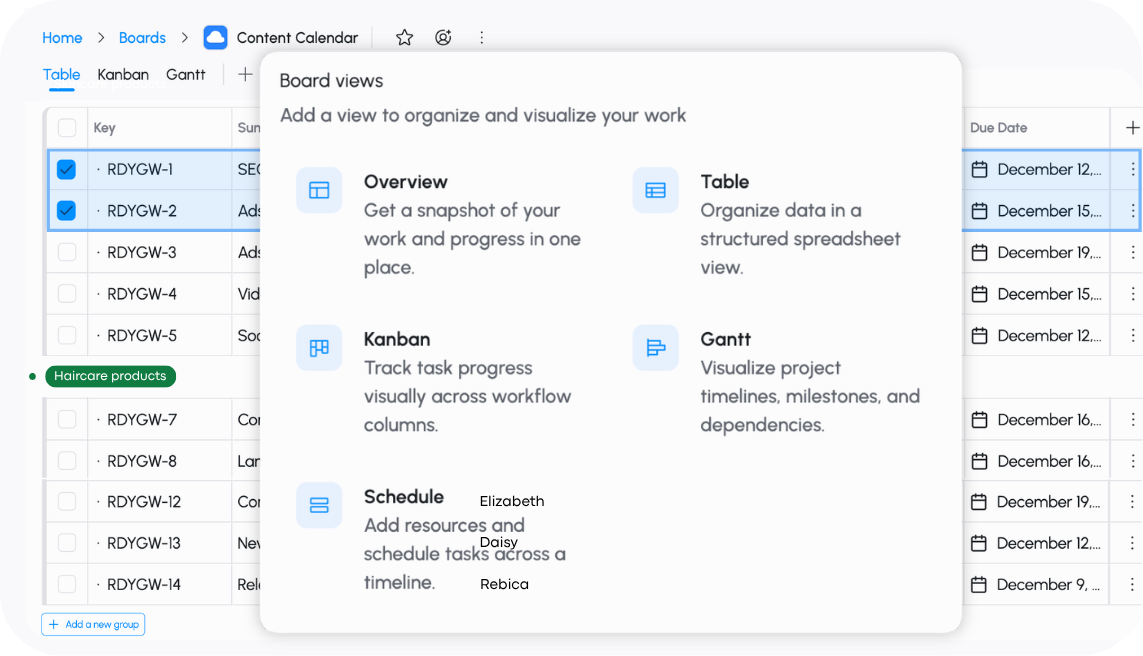This screenshot has width=1143, height=656.
Task: Select Schedule in Board views
Action: (x=404, y=496)
